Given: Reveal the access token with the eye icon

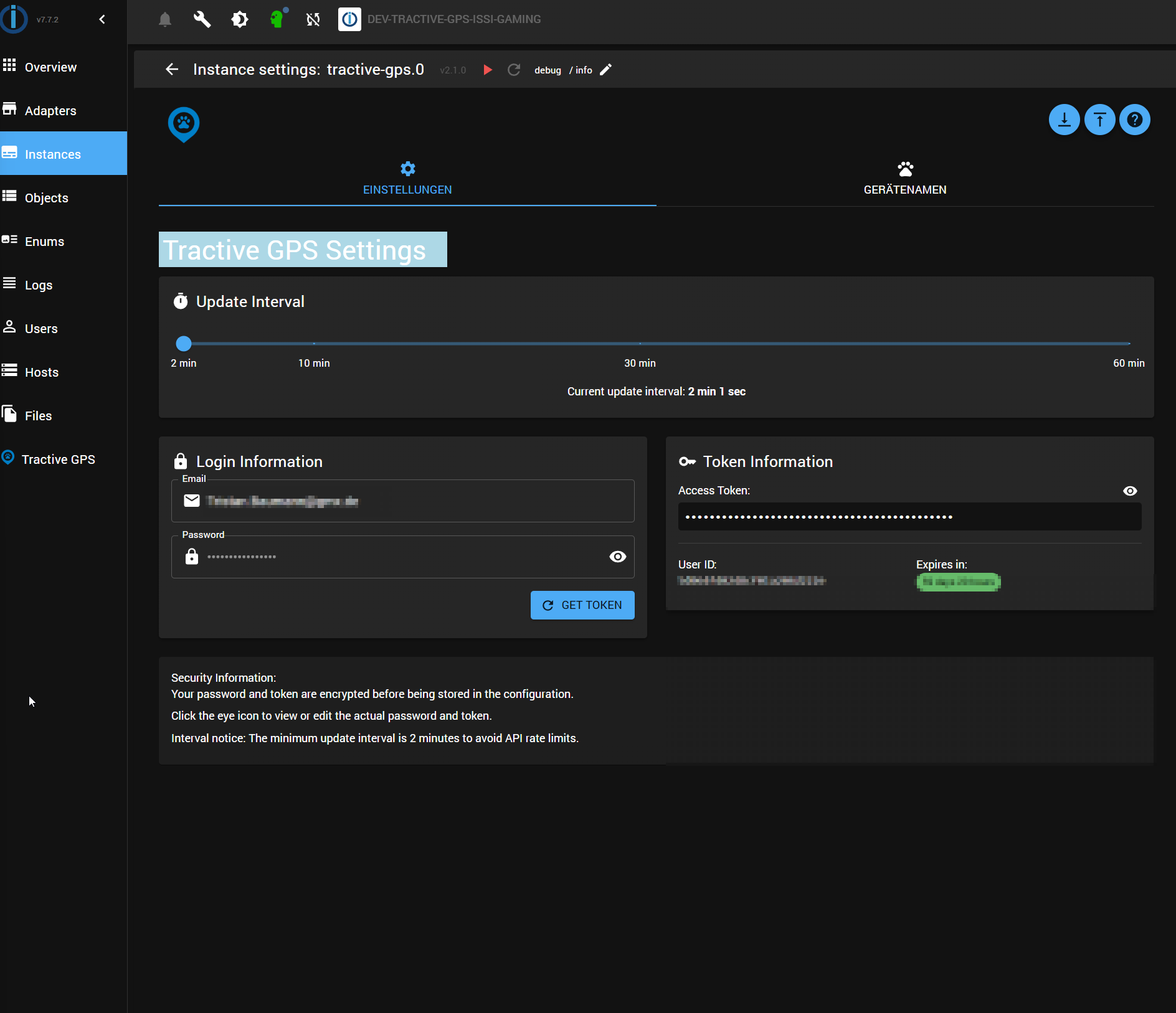Looking at the screenshot, I should point(1130,491).
